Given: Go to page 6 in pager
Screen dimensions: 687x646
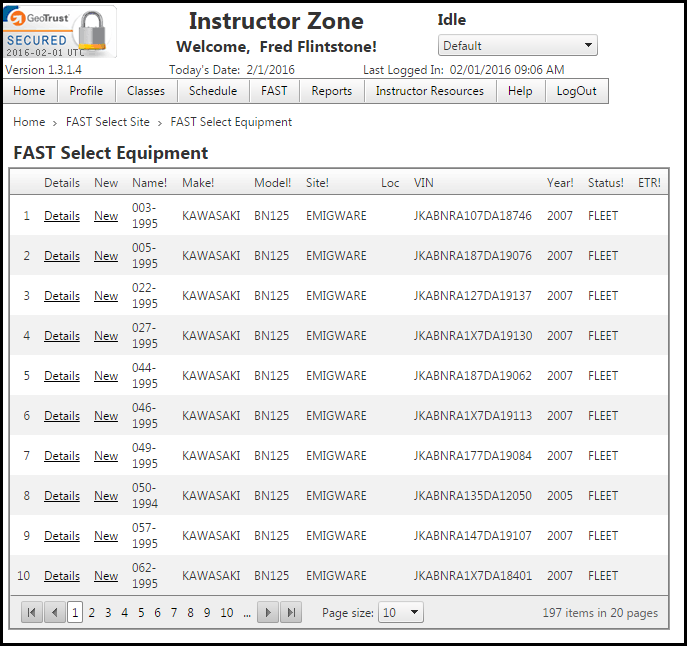Looking at the screenshot, I should [157, 613].
